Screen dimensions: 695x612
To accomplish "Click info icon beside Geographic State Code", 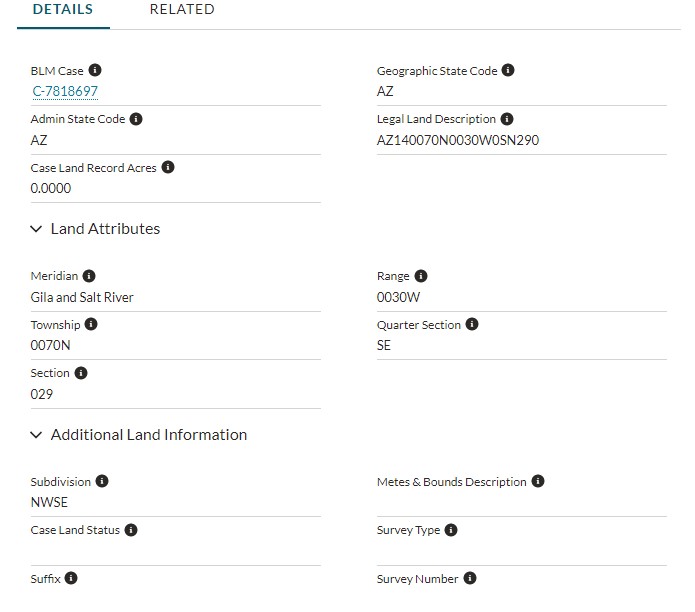I will point(508,71).
